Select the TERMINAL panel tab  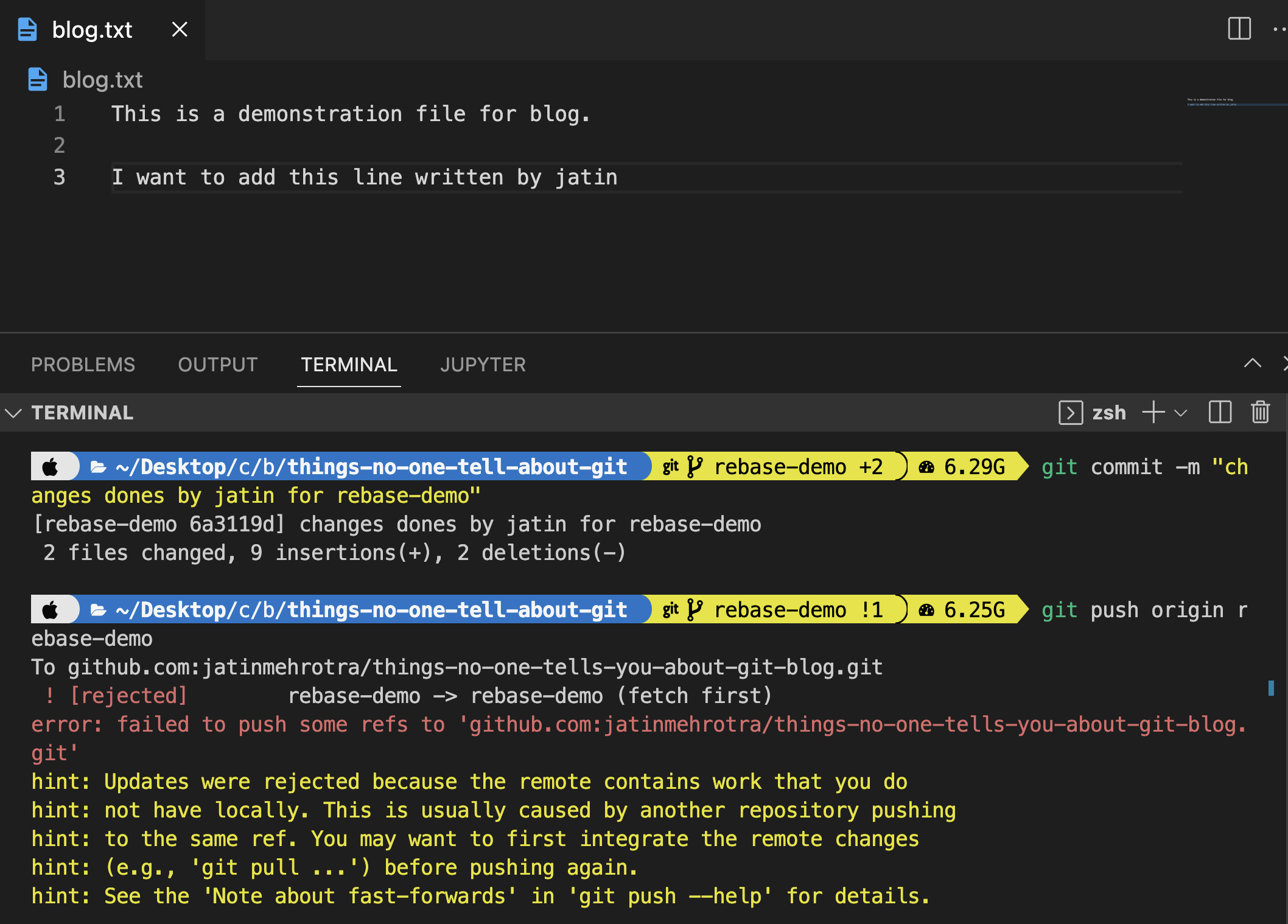[349, 365]
